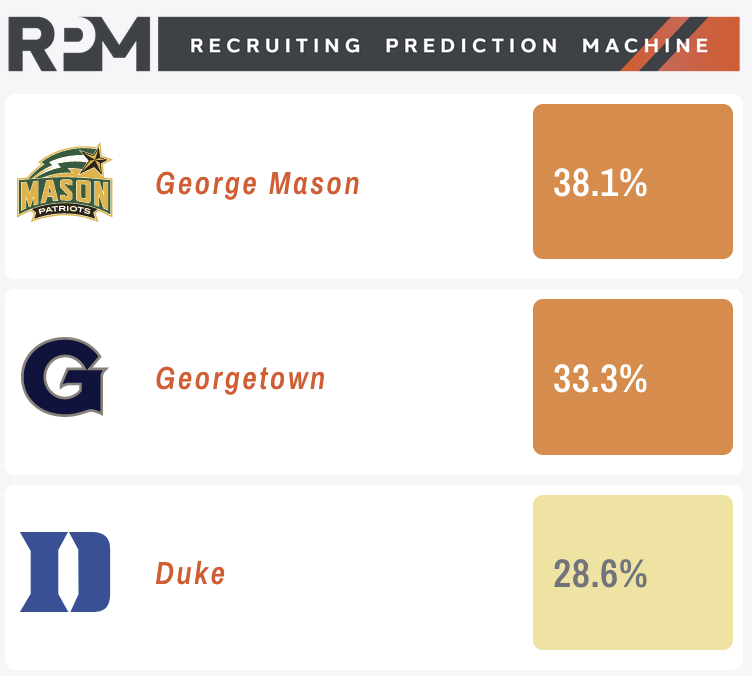This screenshot has height=676, width=752.
Task: Click the Recruiting Prediction Machine banner text
Action: [449, 46]
